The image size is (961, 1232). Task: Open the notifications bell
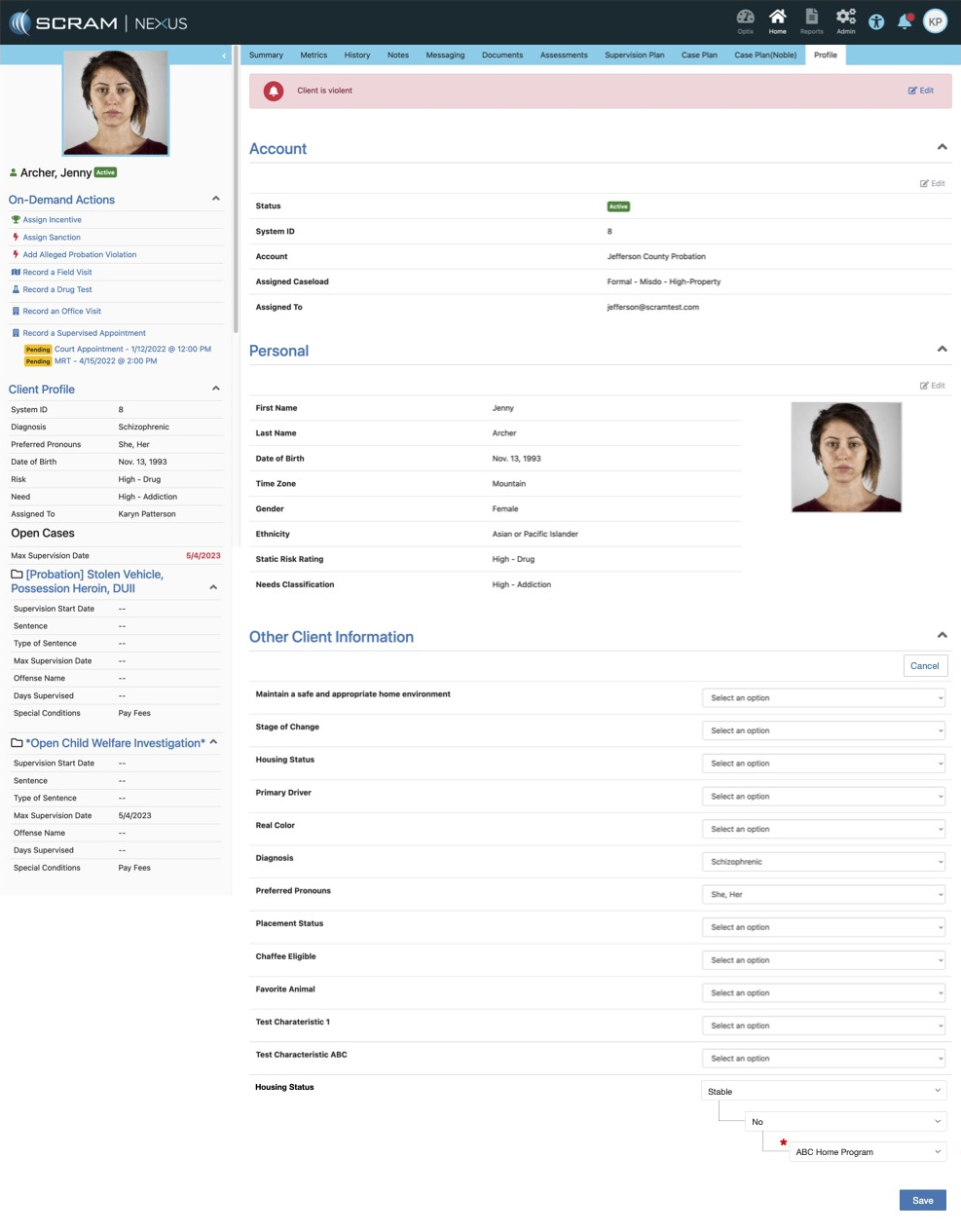point(905,21)
